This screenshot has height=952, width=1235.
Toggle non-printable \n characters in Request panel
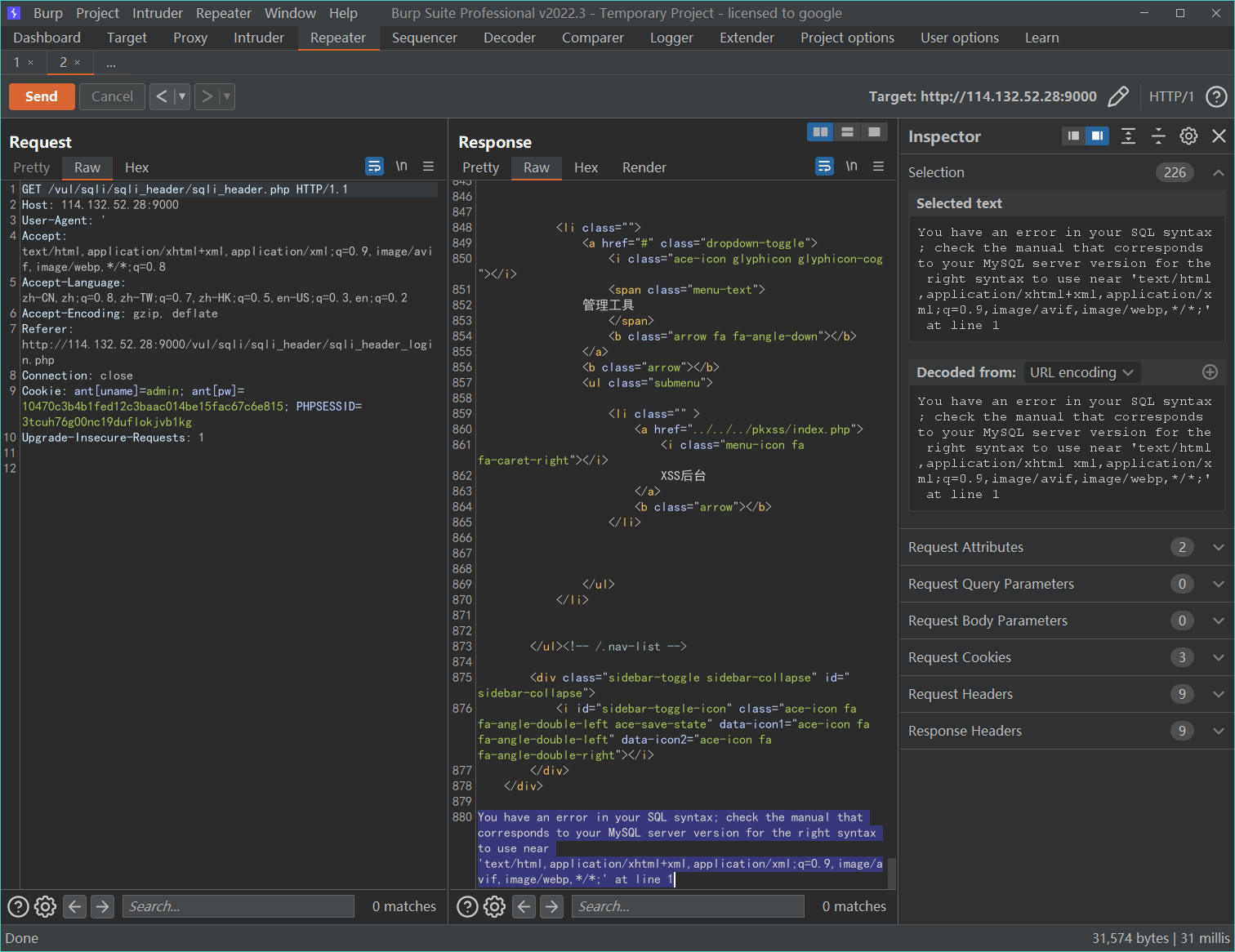[x=402, y=167]
